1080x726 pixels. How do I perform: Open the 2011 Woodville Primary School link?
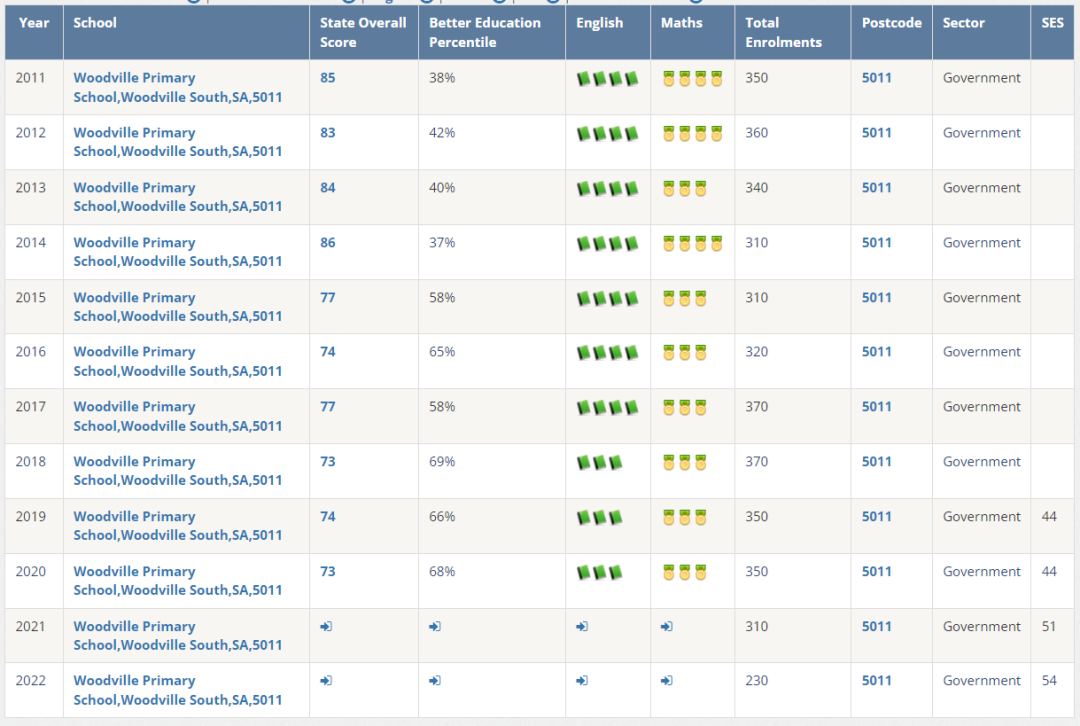click(x=178, y=87)
